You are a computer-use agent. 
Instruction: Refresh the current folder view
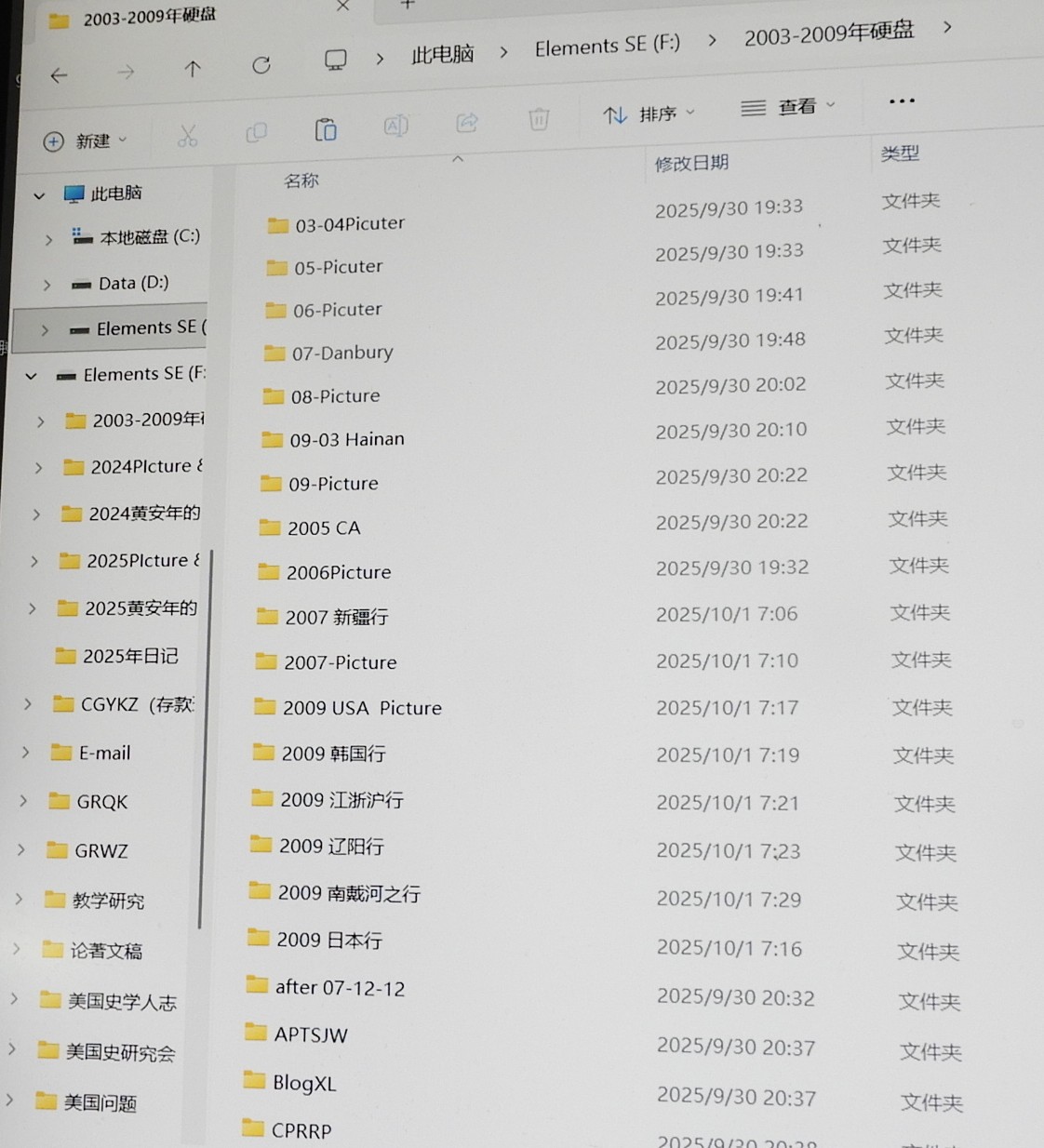pos(261,65)
